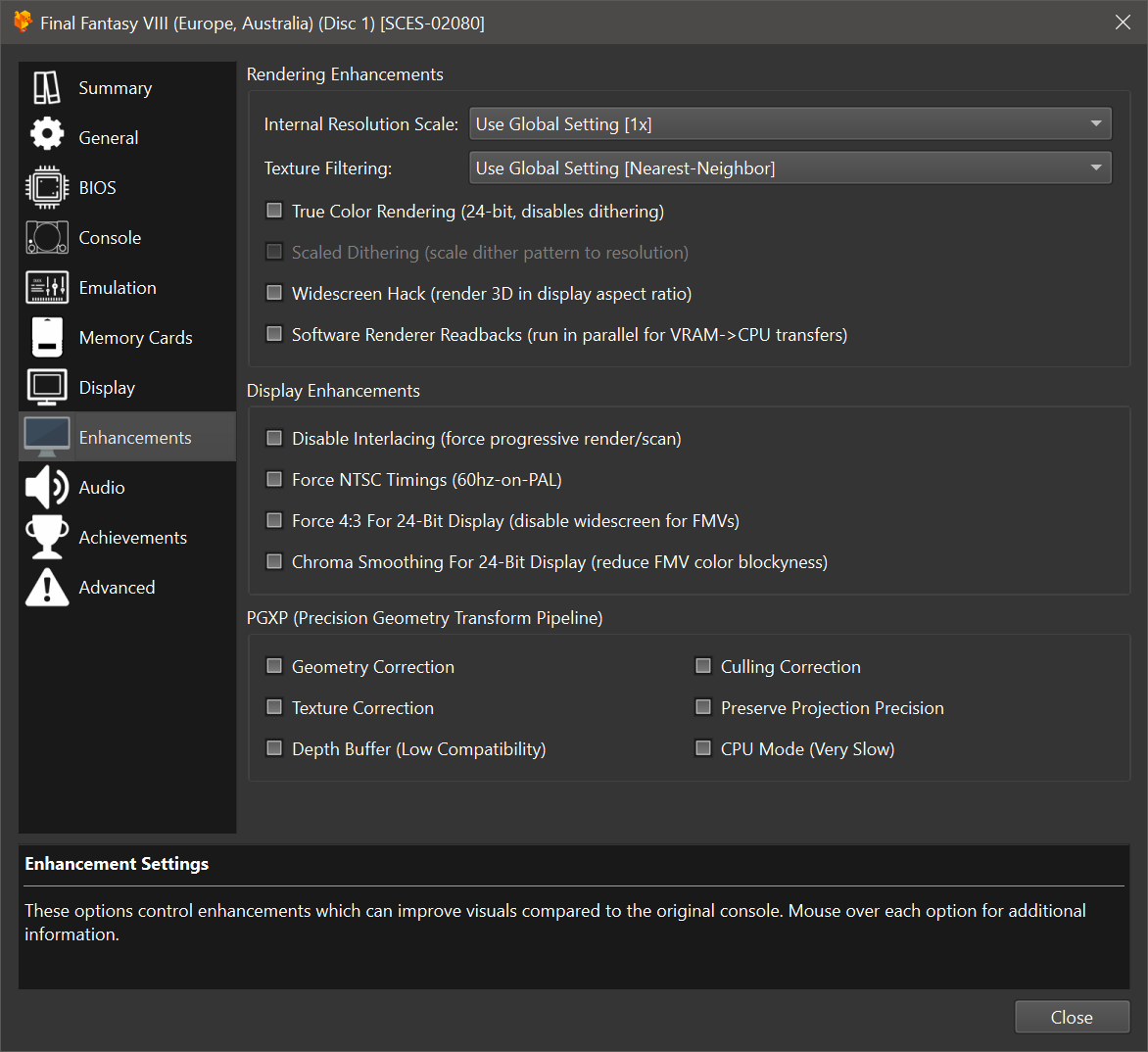This screenshot has width=1148, height=1052.
Task: Click the Enhancement Settings help title
Action: (x=117, y=864)
